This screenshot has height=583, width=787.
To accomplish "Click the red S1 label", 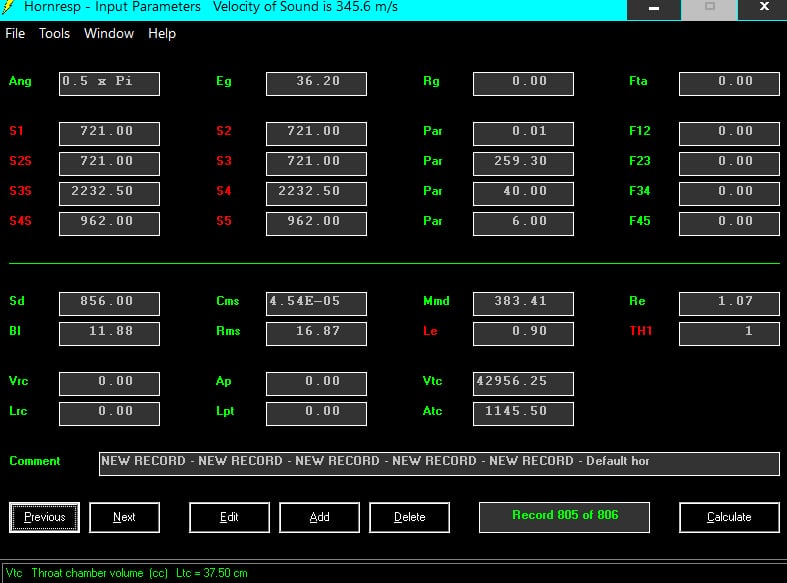I will click(16, 131).
